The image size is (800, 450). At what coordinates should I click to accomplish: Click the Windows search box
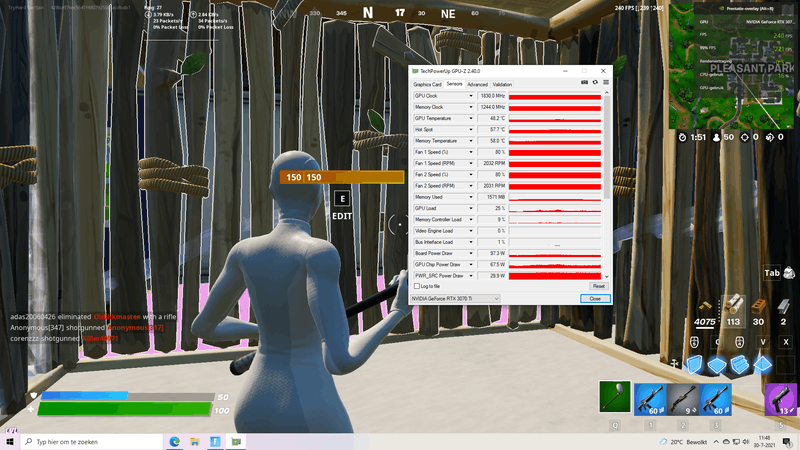[91, 441]
